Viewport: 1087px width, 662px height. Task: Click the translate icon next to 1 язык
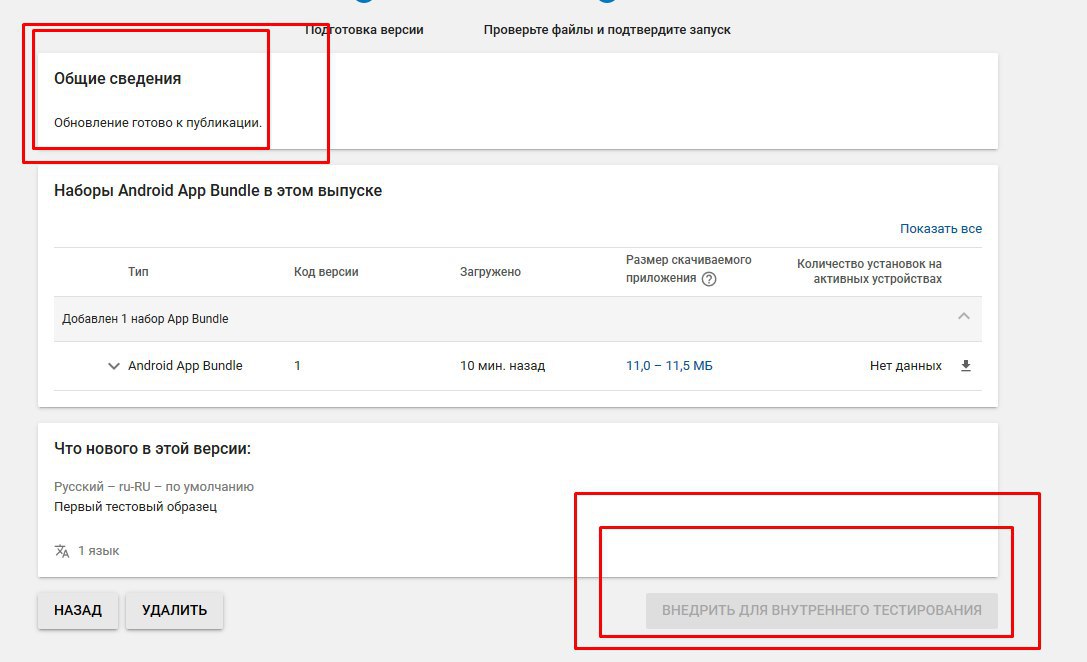pos(62,550)
